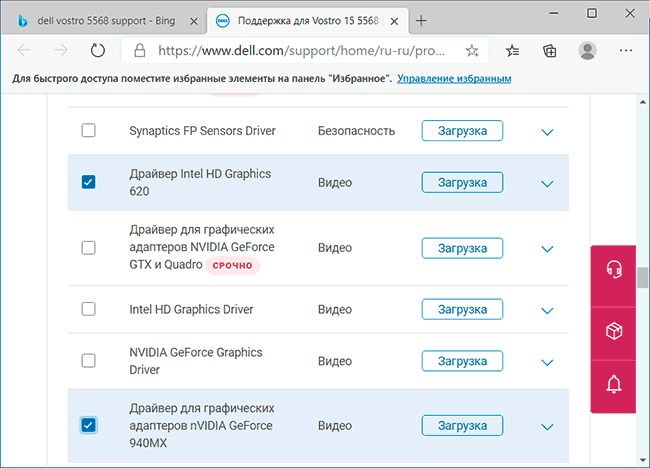Click the Bing logo on the first tab
The width and height of the screenshot is (650, 468).
coord(23,21)
